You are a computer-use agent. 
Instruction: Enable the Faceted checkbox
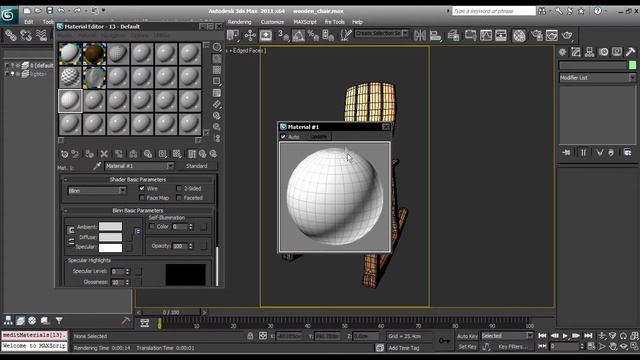point(179,198)
